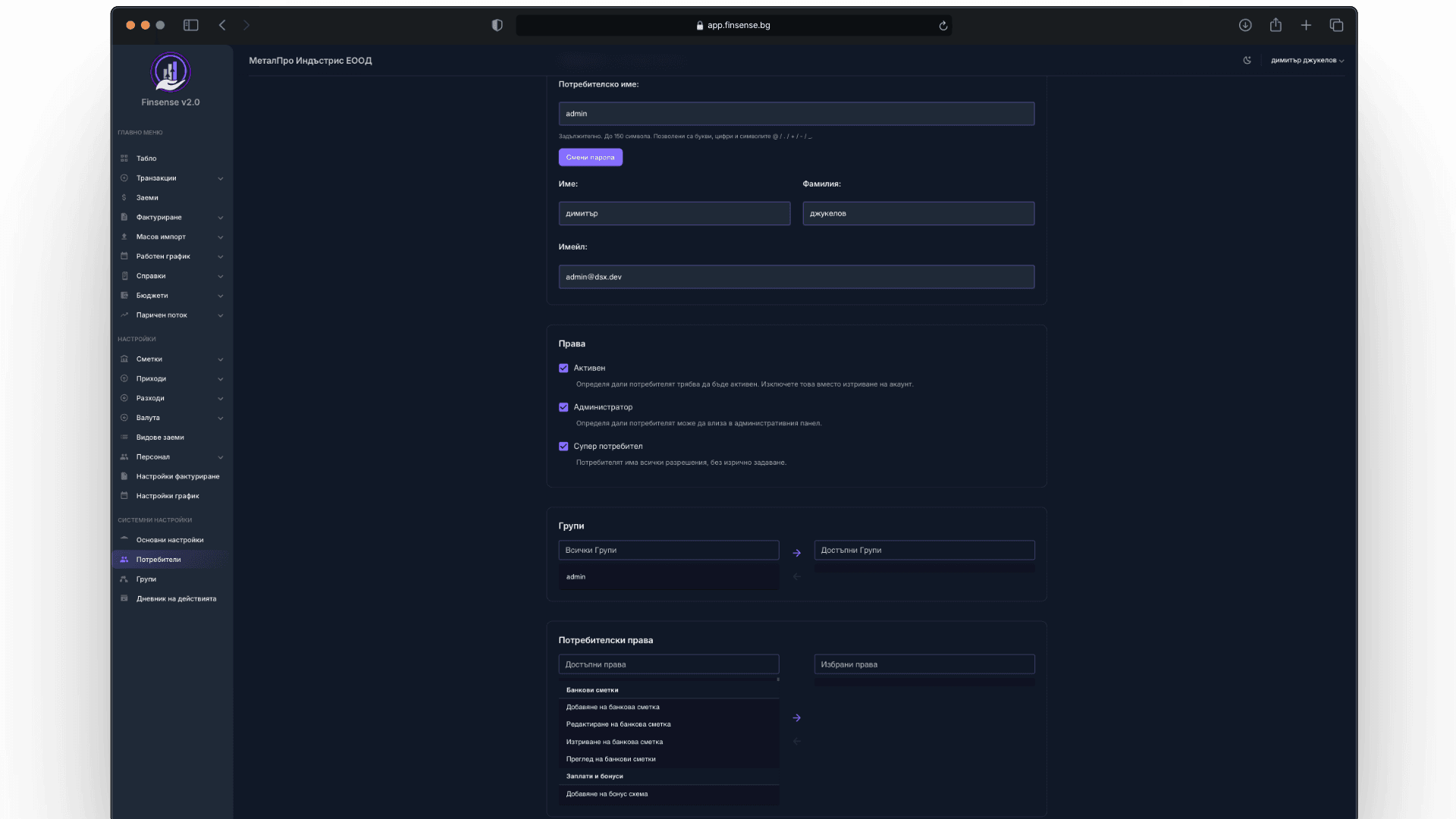Click the Приходи icon in sidebar
1456x819 pixels.
tap(124, 378)
